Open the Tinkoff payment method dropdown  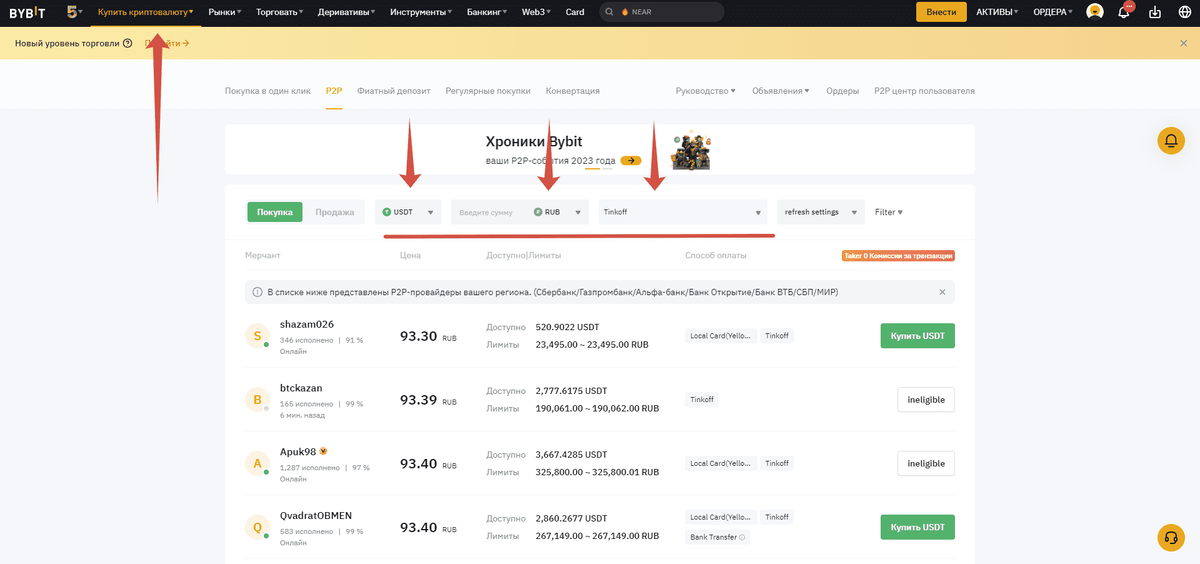coord(683,212)
